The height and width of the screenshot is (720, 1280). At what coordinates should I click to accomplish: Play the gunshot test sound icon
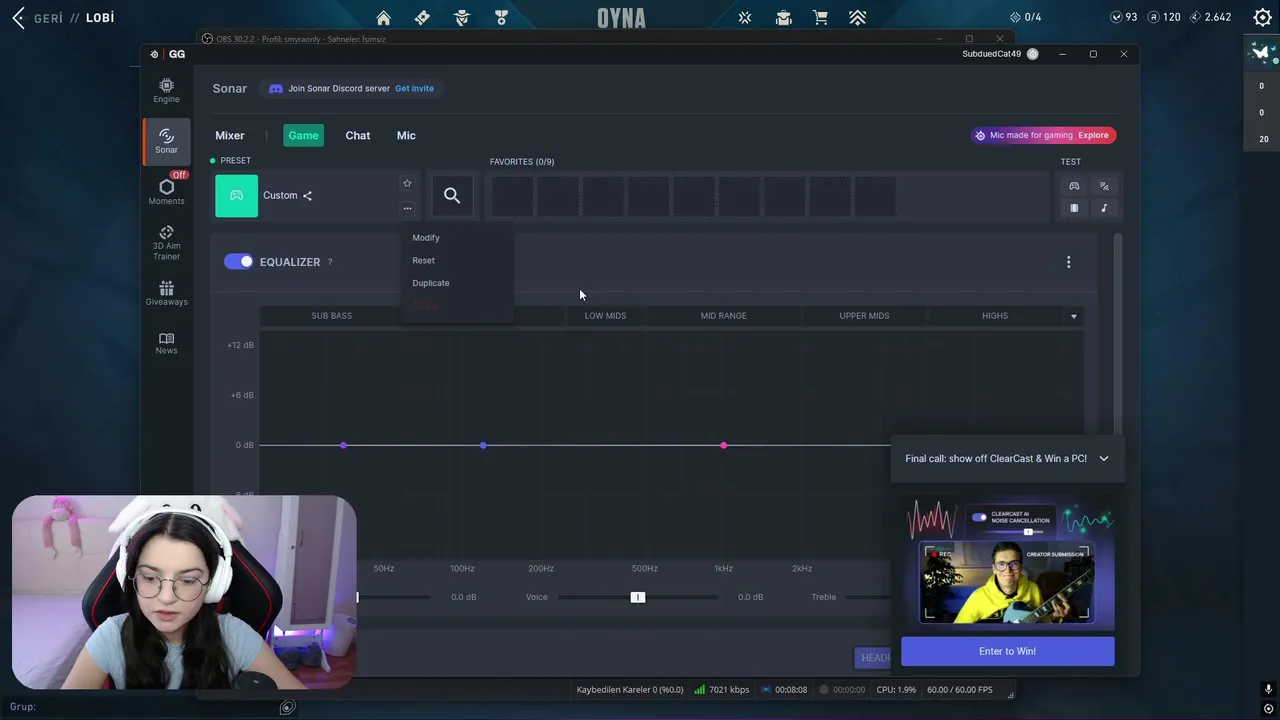coord(1104,186)
